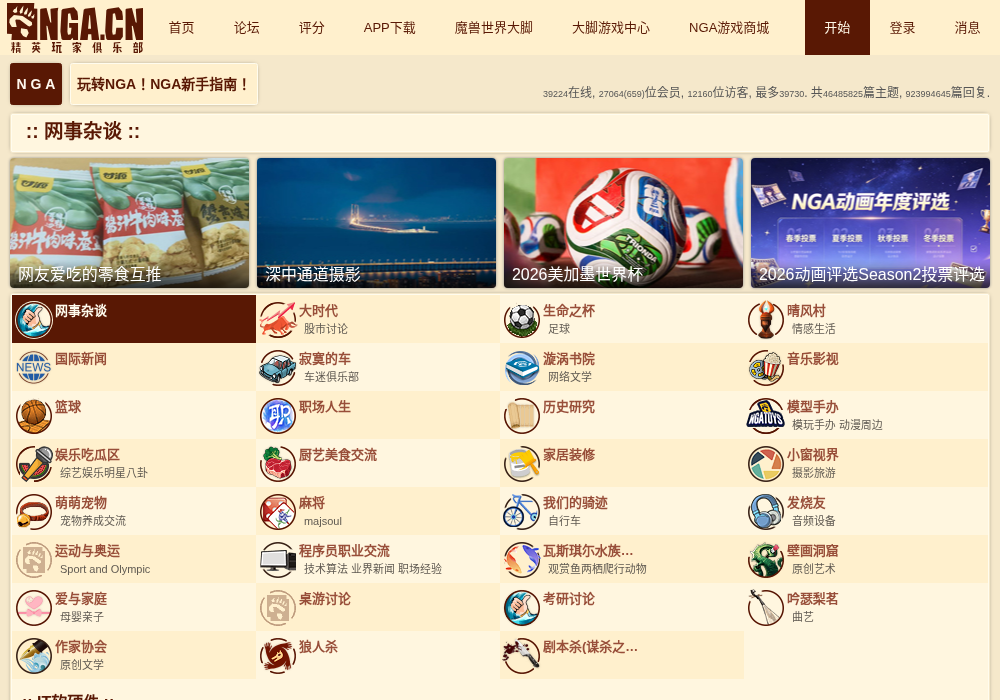1000x700 pixels.
Task: Open the blue car icon for 寂寞的车
Action: point(277,368)
